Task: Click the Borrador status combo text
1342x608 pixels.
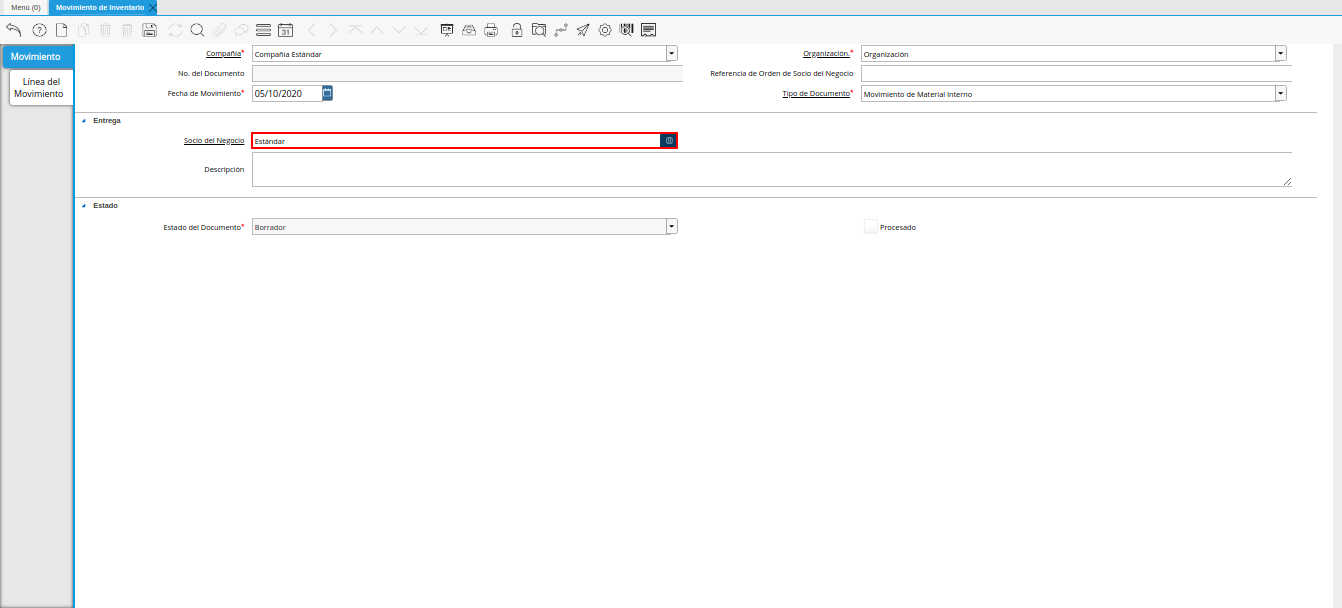Action: click(x=459, y=227)
